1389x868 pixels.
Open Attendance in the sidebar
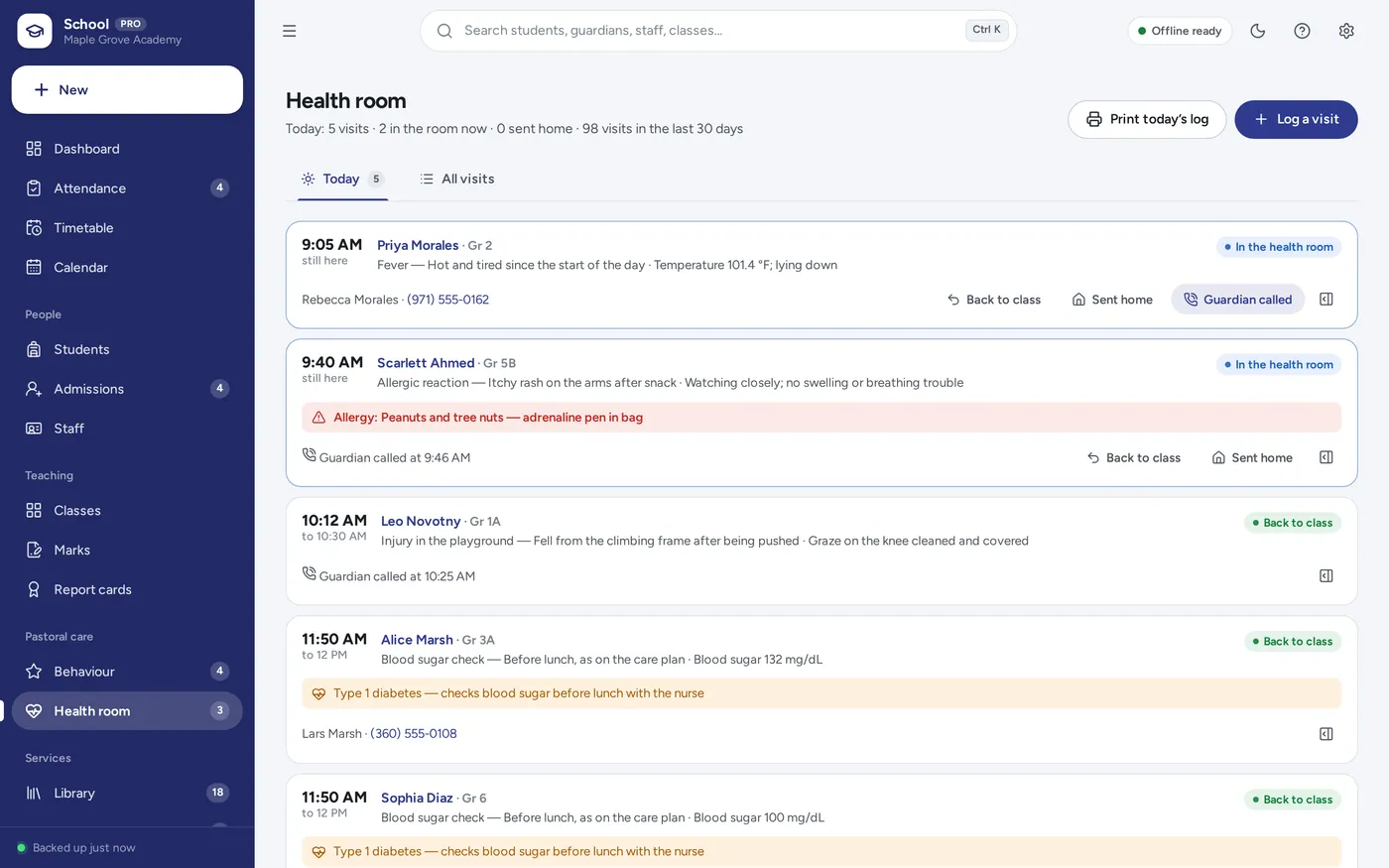(x=127, y=188)
